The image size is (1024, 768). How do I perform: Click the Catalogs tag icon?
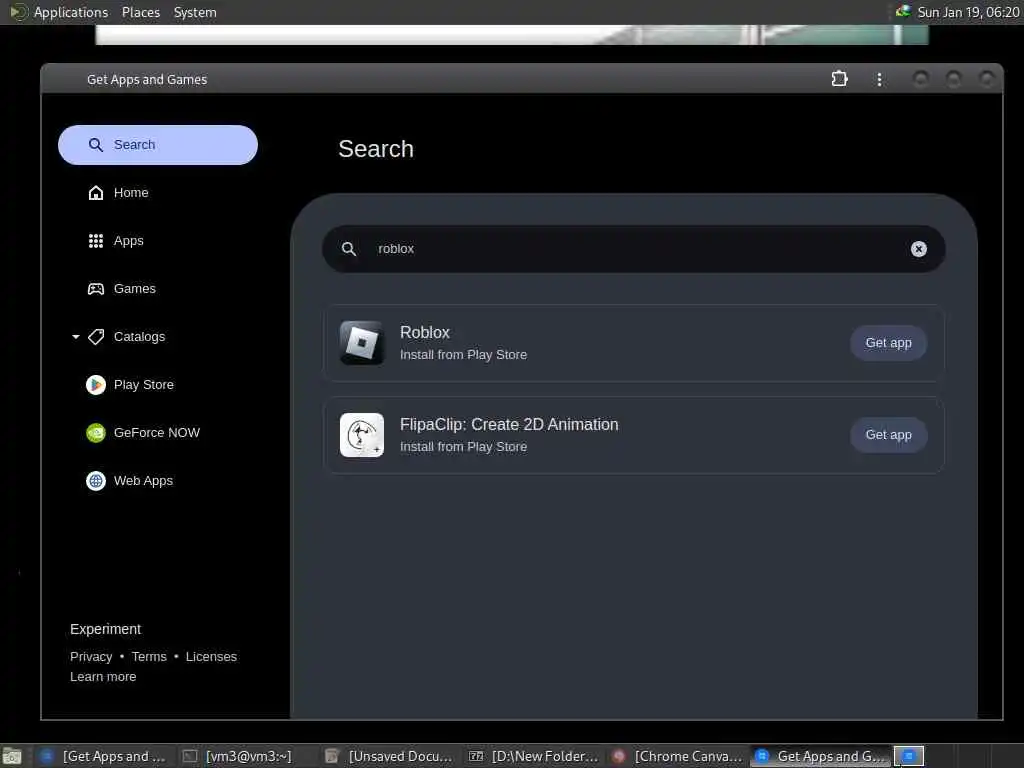click(x=96, y=337)
